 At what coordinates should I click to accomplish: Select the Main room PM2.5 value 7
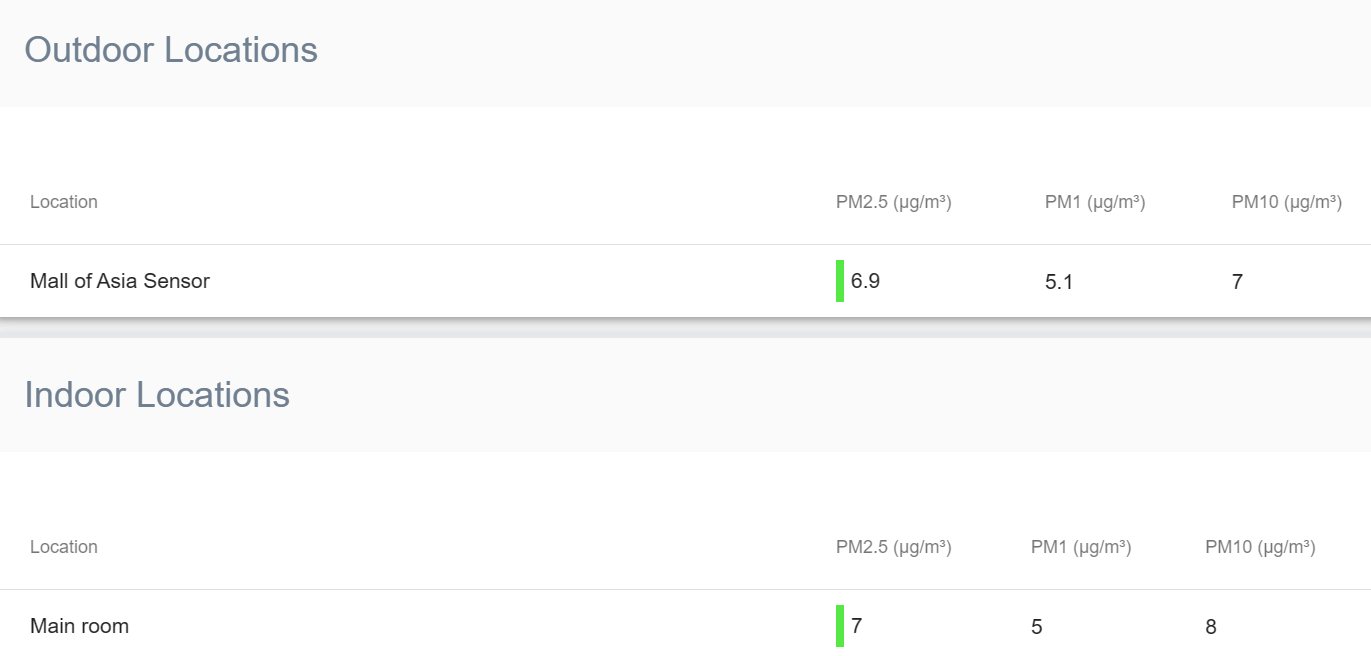(857, 626)
